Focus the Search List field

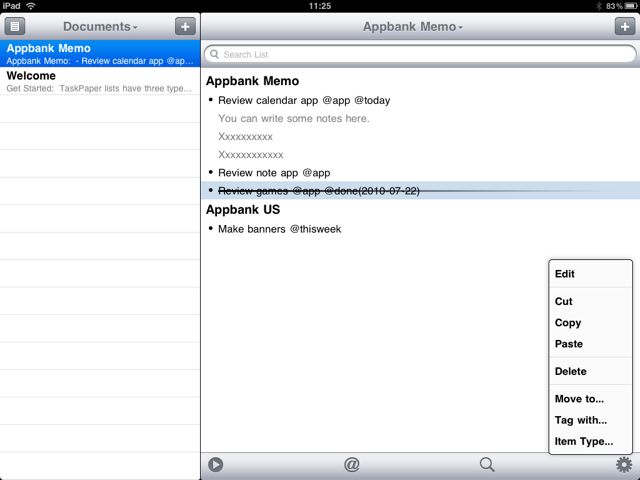tap(420, 54)
